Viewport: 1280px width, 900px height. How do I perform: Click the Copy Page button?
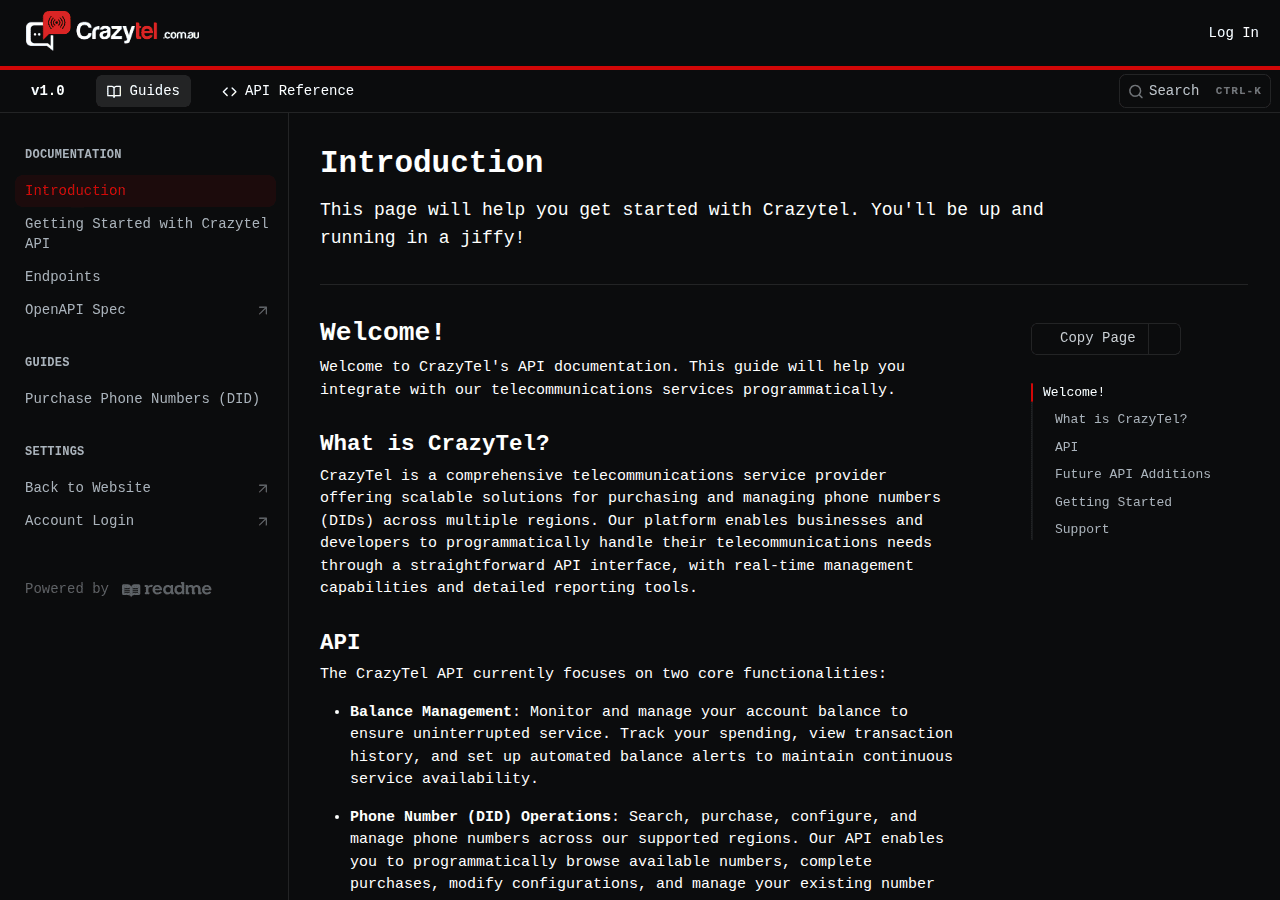[1090, 338]
